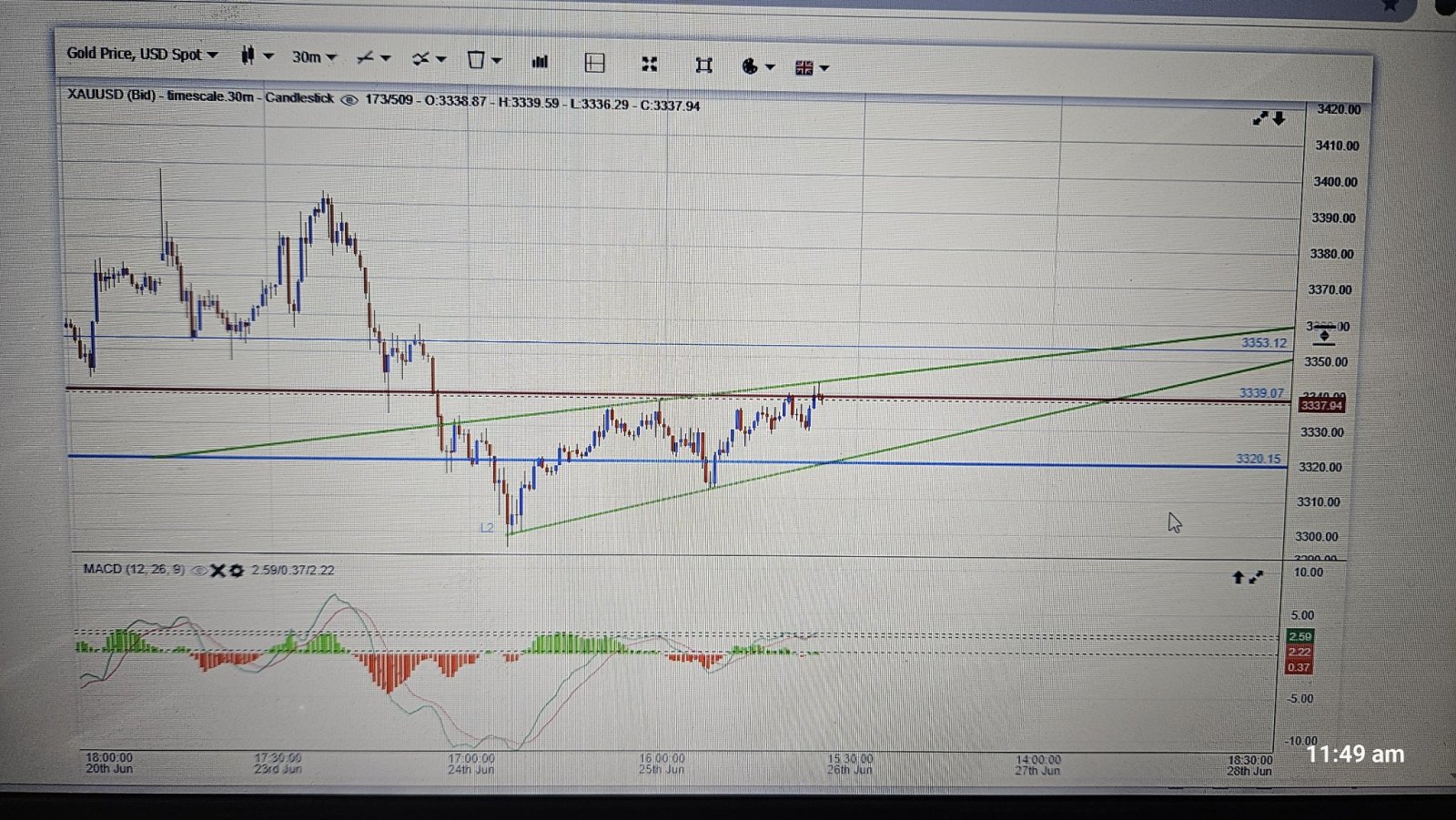1456x820 pixels.
Task: Open the 30m timescale dropdown
Action: coord(314,57)
